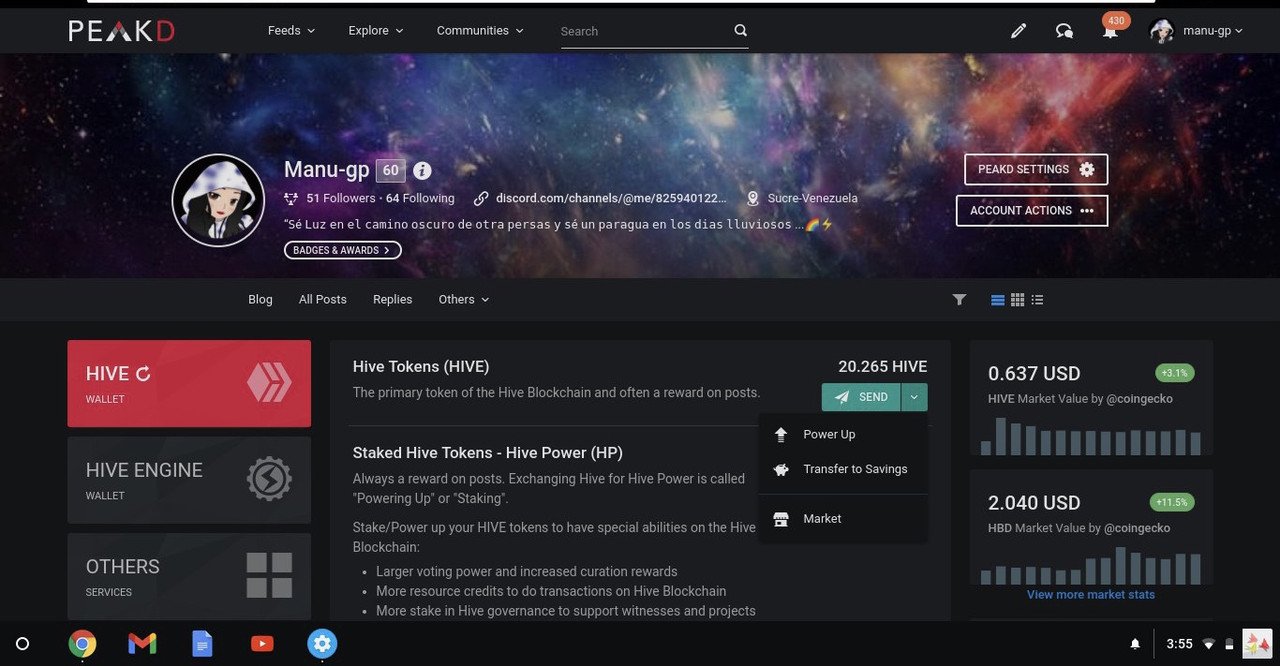1280x666 pixels.
Task: Click the 64 Following link
Action: click(420, 198)
